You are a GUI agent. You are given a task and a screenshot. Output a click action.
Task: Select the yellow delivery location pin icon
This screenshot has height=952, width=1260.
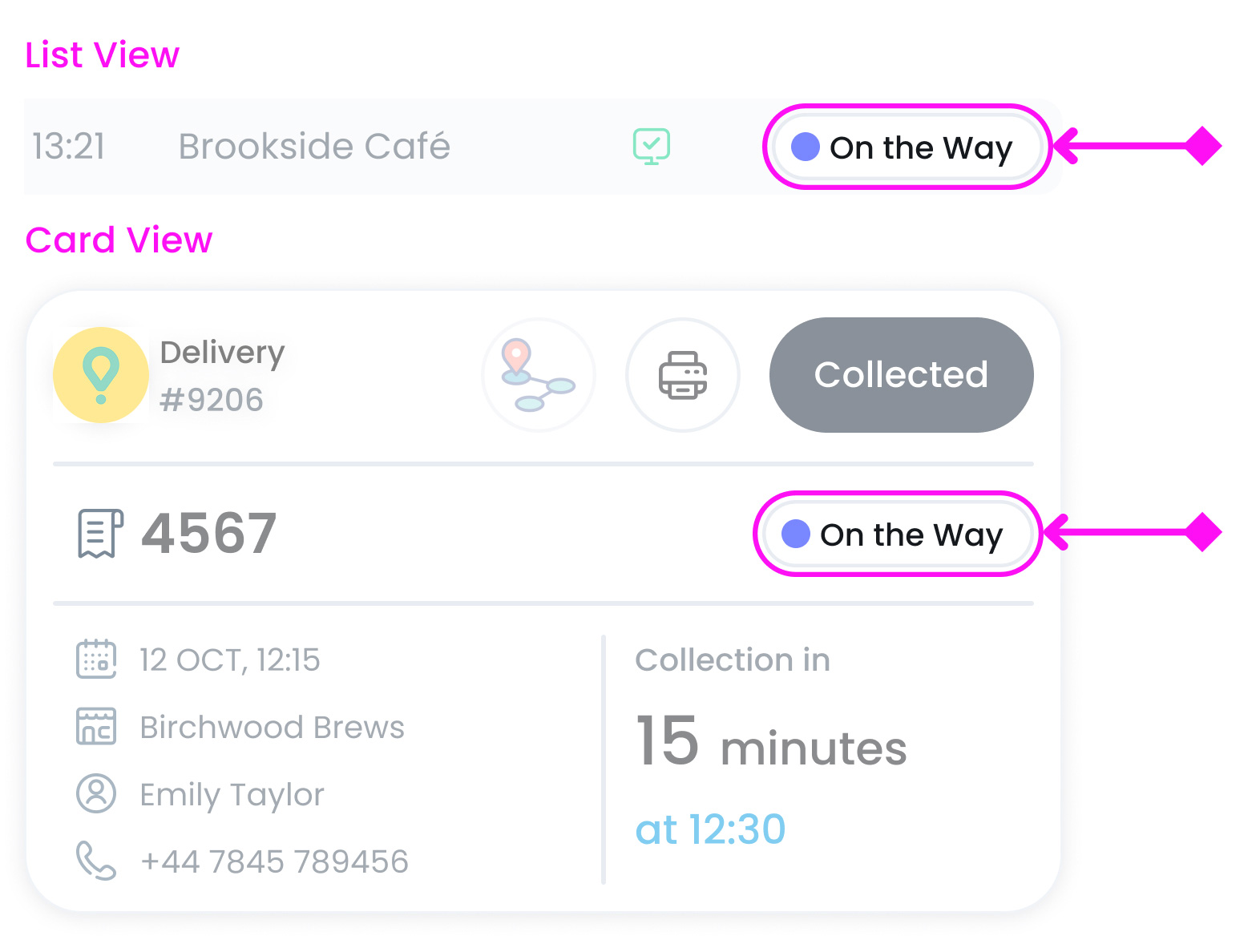click(x=101, y=374)
